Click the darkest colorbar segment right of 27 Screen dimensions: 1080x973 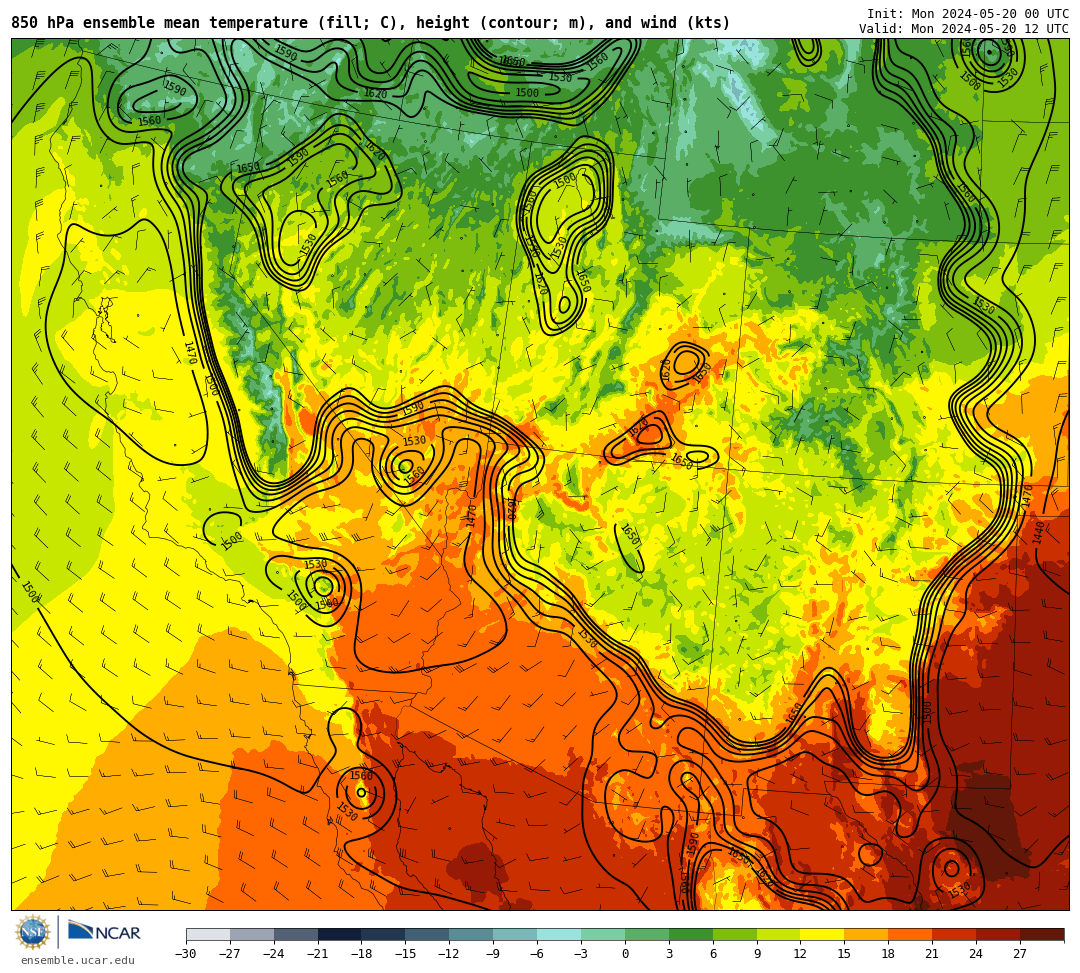coord(1042,934)
